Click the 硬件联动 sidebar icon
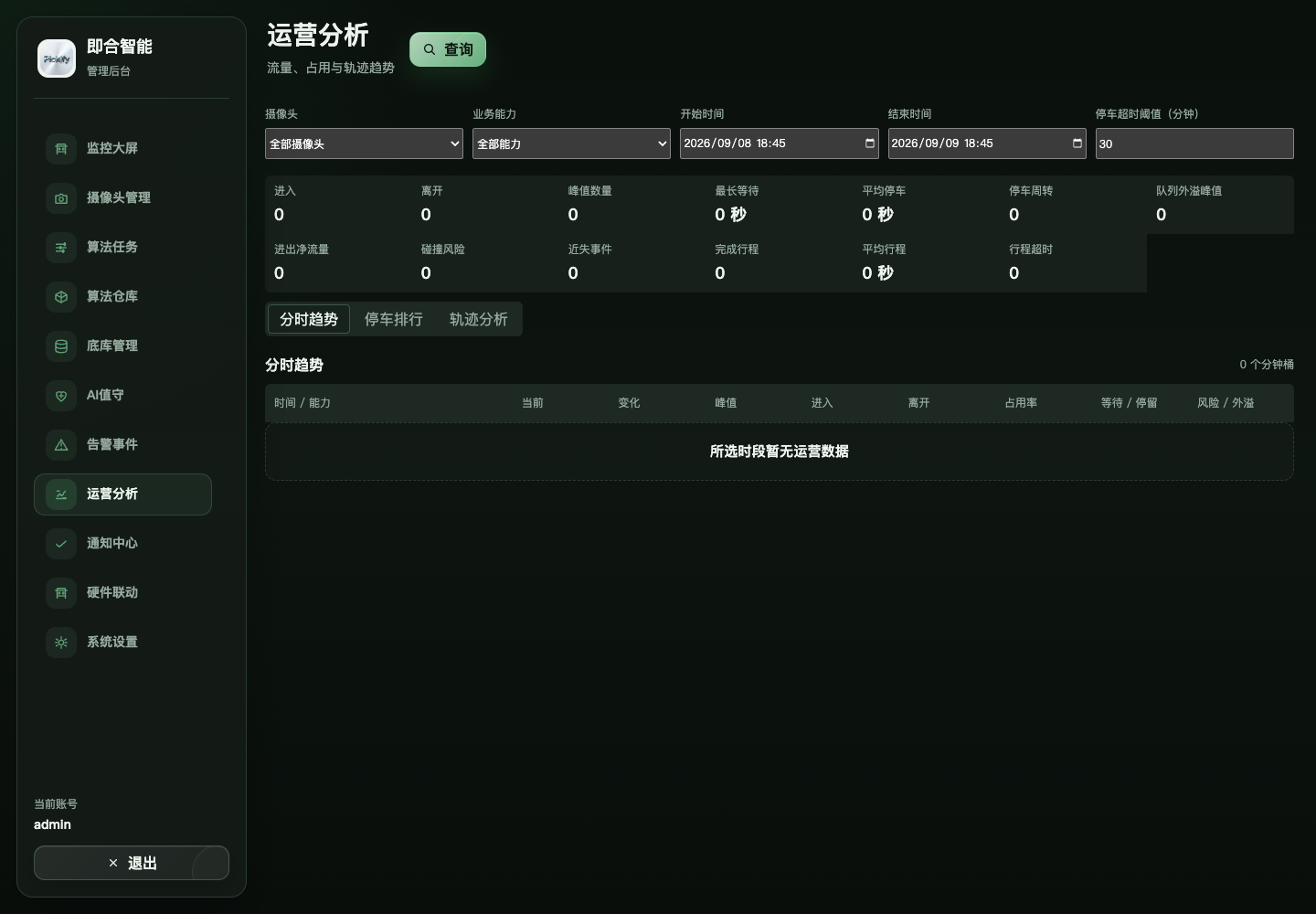Image resolution: width=1316 pixels, height=914 pixels. click(x=61, y=592)
